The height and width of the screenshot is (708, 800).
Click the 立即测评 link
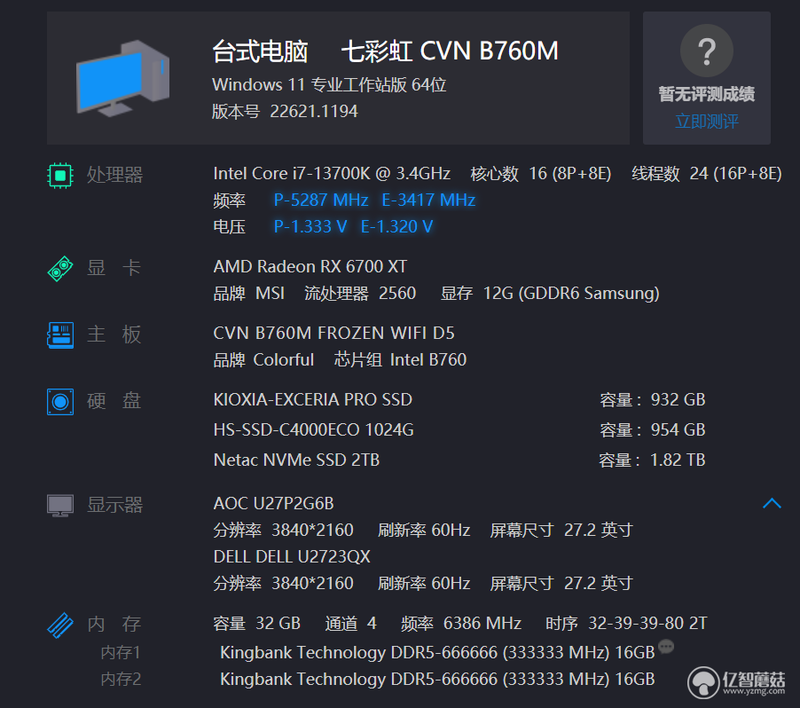coord(706,121)
